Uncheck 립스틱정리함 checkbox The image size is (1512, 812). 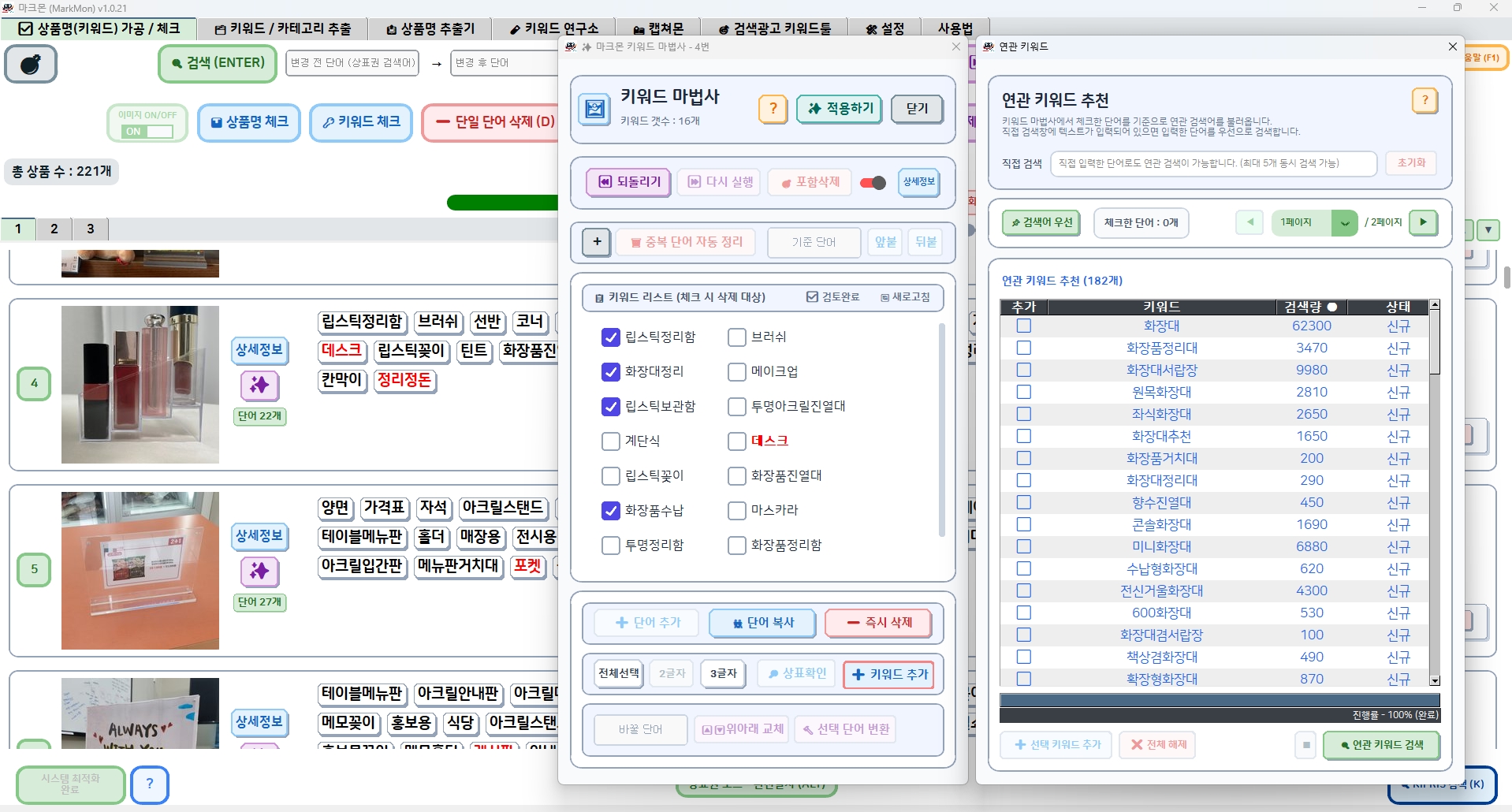point(610,337)
